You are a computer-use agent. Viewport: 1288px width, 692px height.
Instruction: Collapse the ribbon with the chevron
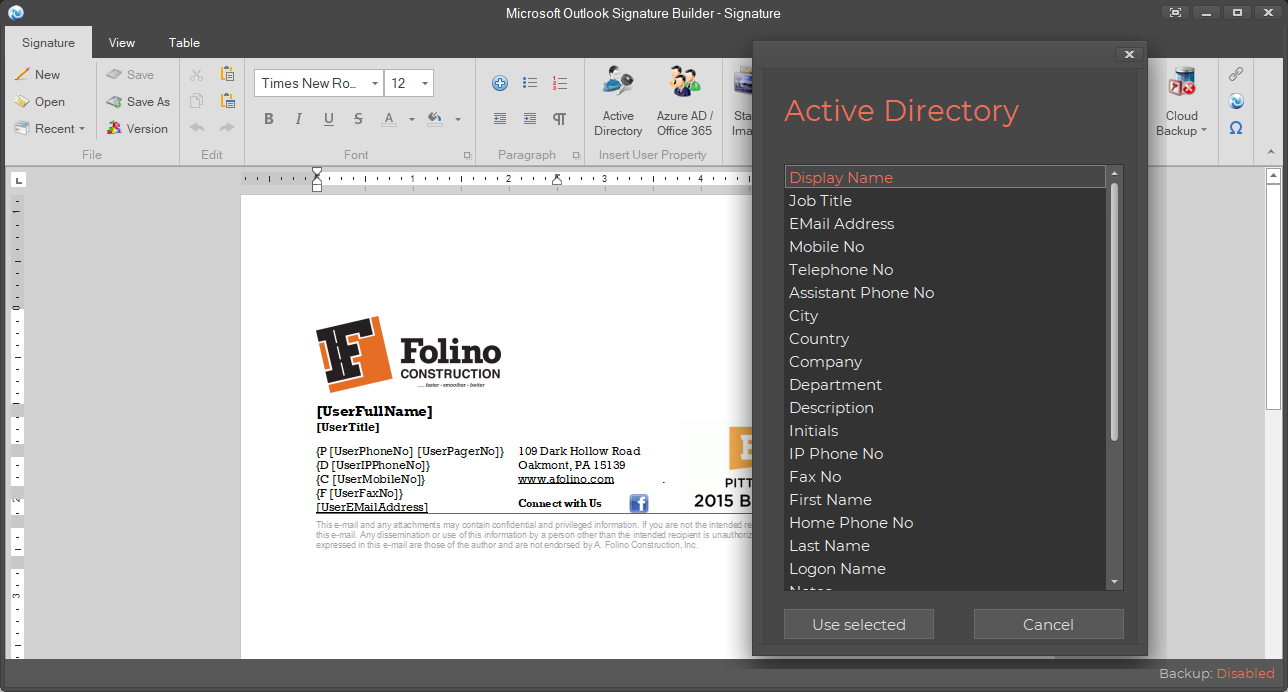[x=1272, y=153]
